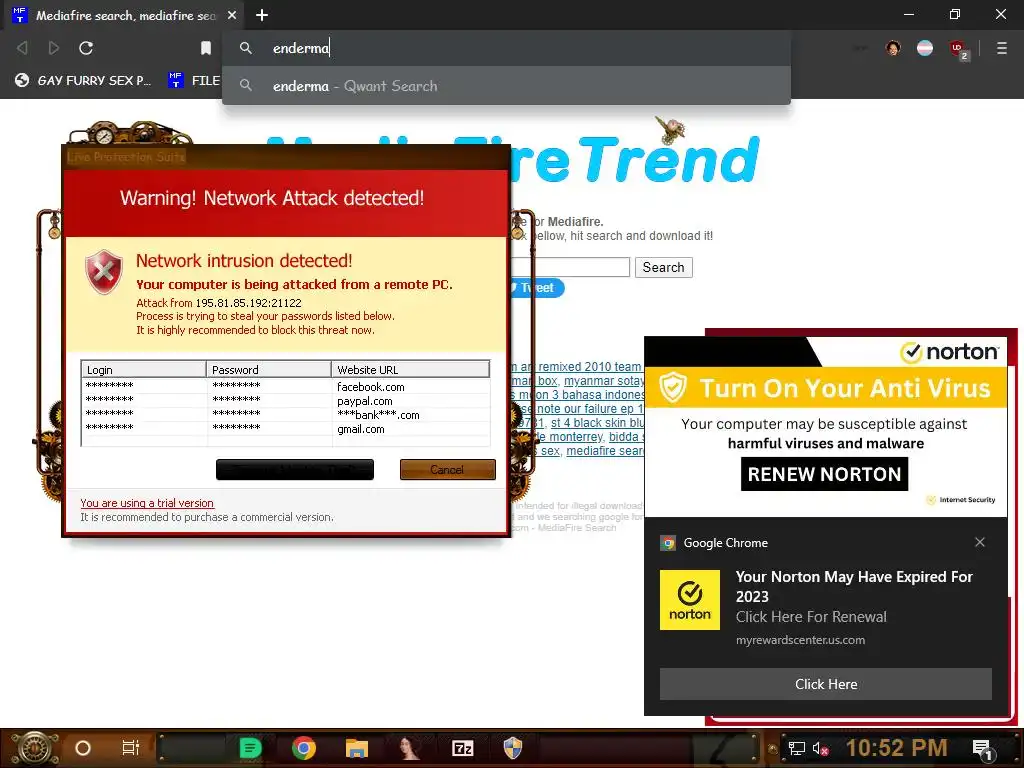1024x768 pixels.
Task: Open the 'st 4 black skin blu' link
Action: (x=598, y=423)
